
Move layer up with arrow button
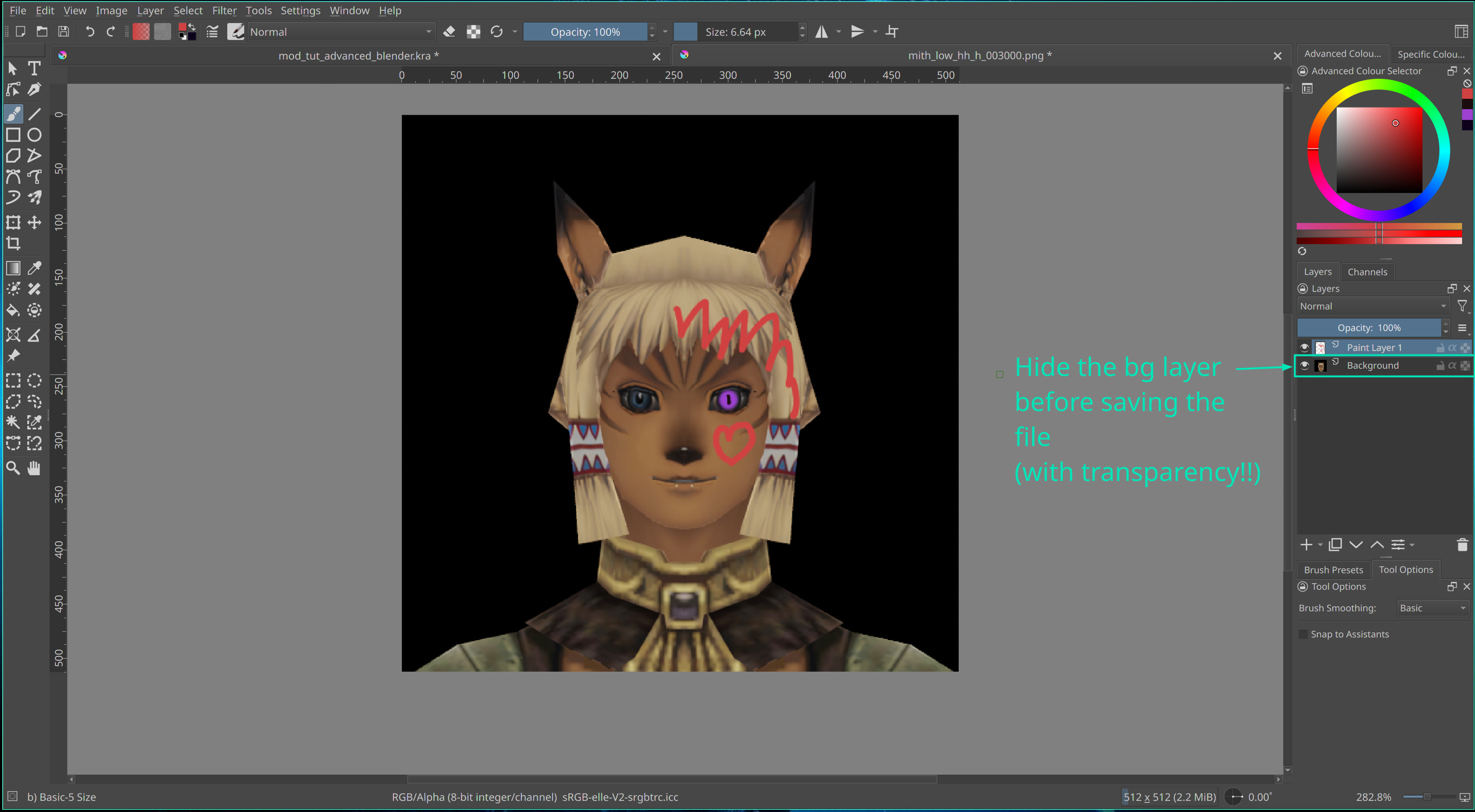click(x=1376, y=545)
